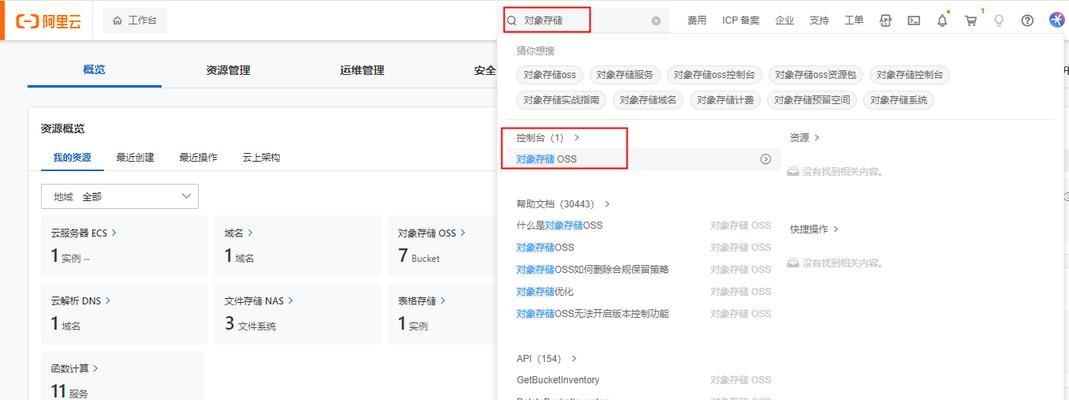Open the ICP 备案 menu
1069x400 pixels.
point(740,20)
